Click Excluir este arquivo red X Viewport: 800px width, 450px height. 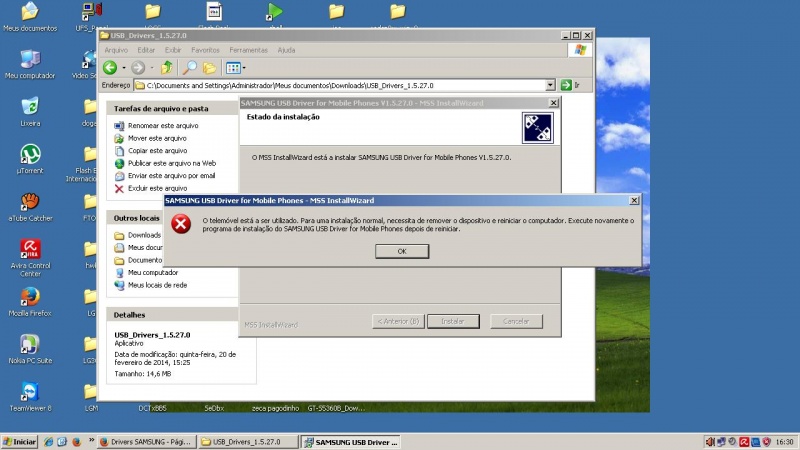119,188
